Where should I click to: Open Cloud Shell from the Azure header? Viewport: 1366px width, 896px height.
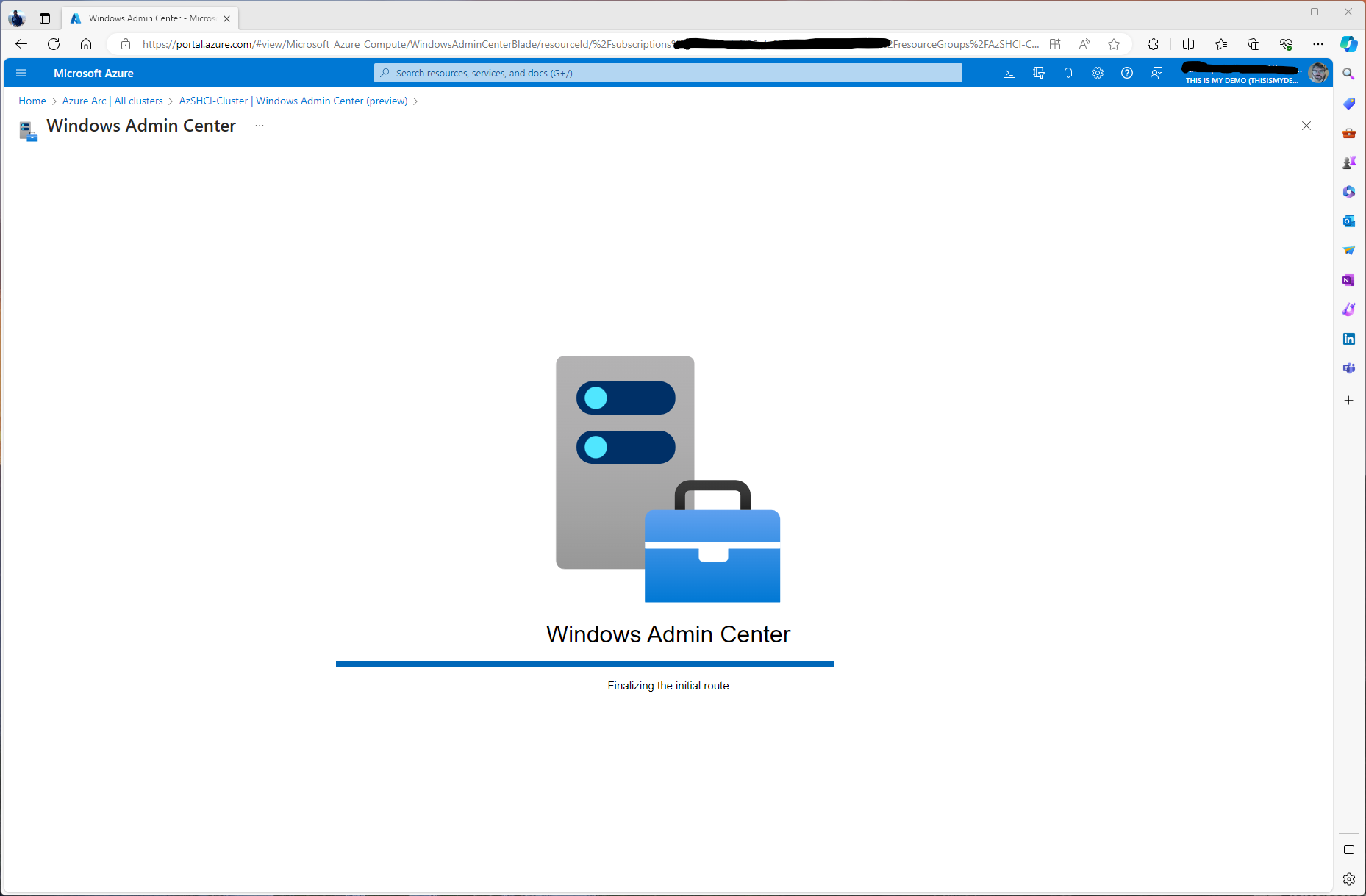coord(1009,73)
